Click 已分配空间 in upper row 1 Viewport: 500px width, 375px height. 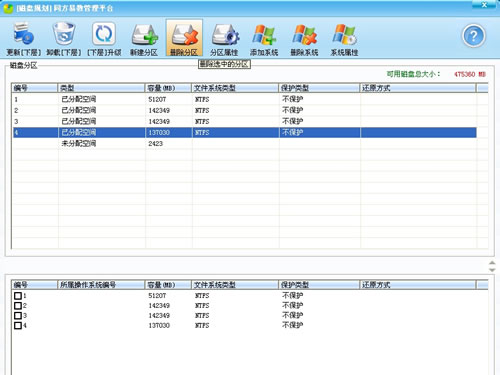[x=79, y=99]
